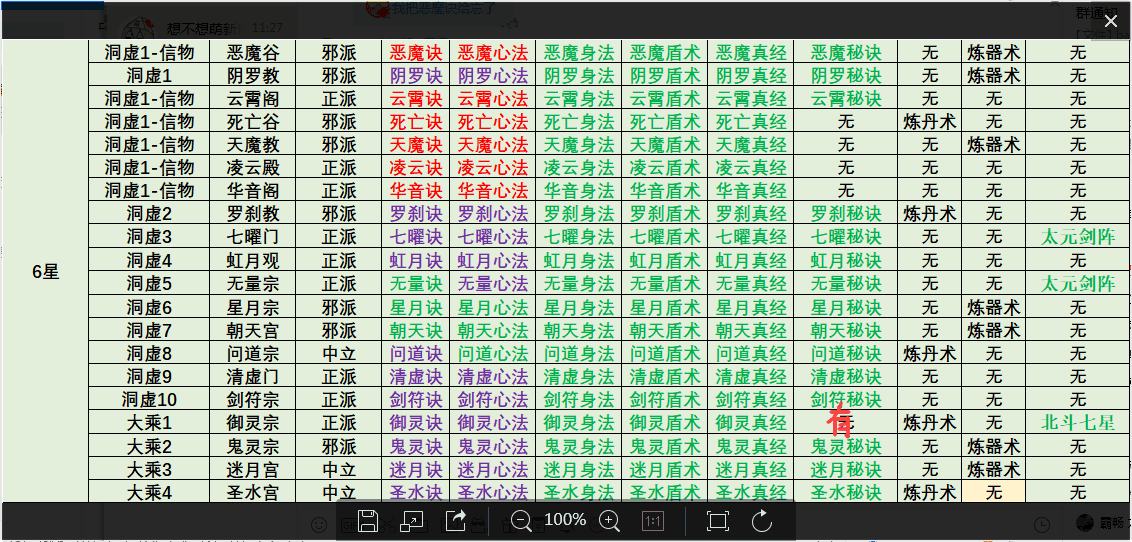Select sect name 恶魔谷
Screen dimensions: 1132x542
click(x=252, y=52)
